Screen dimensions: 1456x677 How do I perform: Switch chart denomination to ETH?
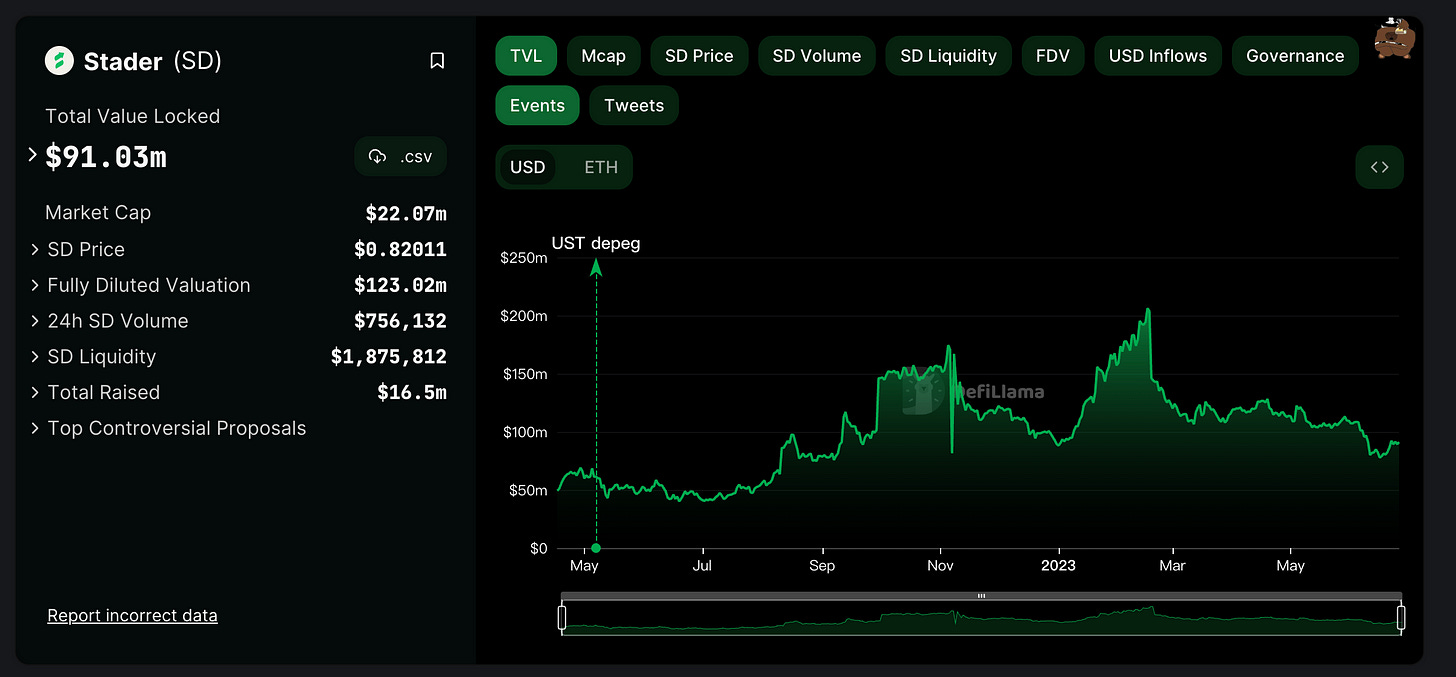tap(601, 167)
